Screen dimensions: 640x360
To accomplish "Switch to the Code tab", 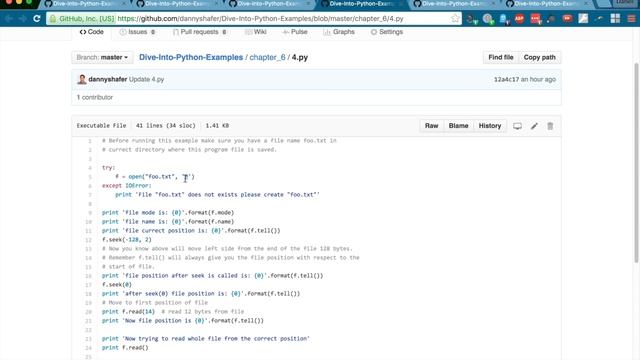I will pos(91,32).
